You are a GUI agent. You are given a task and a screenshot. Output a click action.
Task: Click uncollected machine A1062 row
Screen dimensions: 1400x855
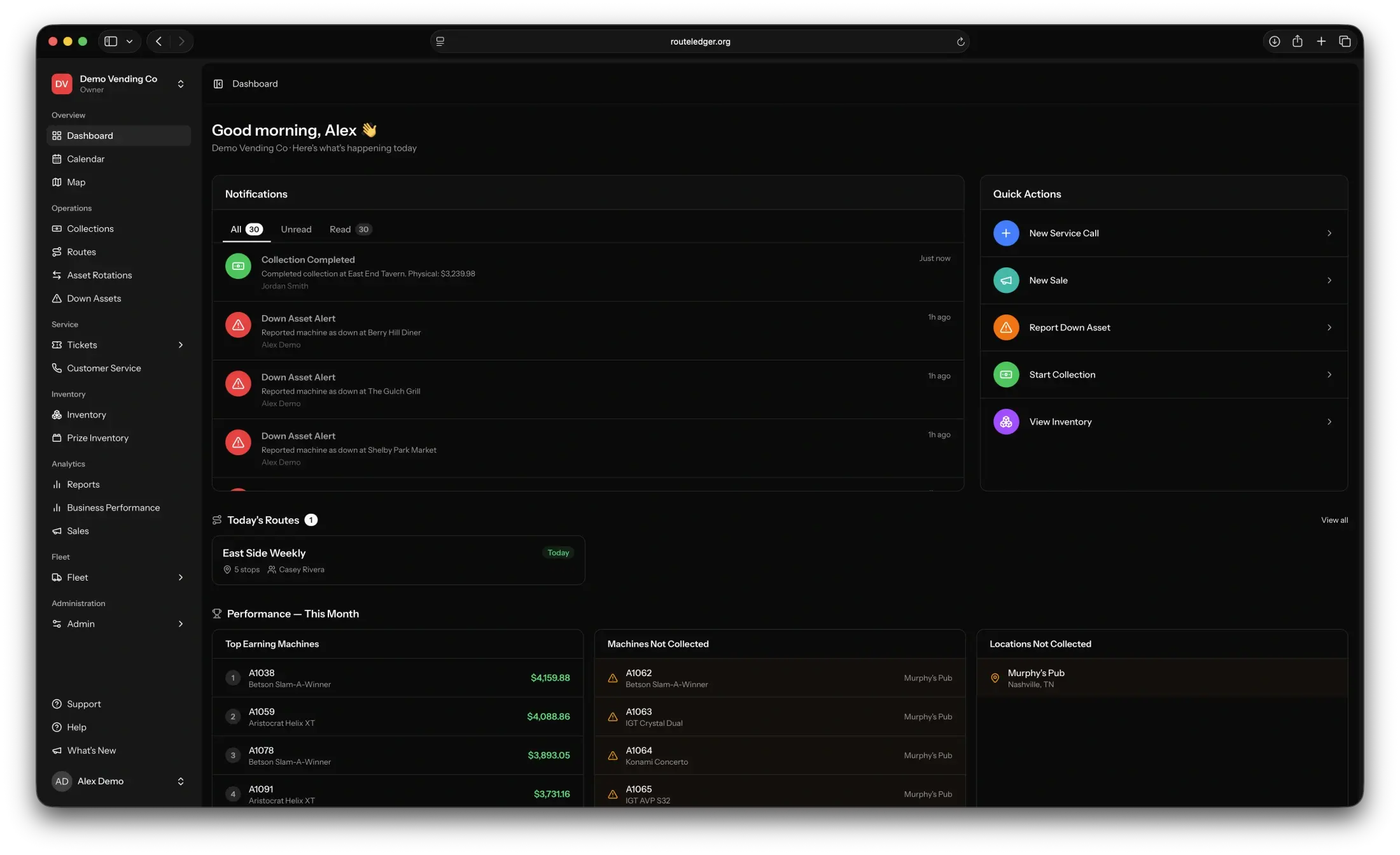coord(780,678)
